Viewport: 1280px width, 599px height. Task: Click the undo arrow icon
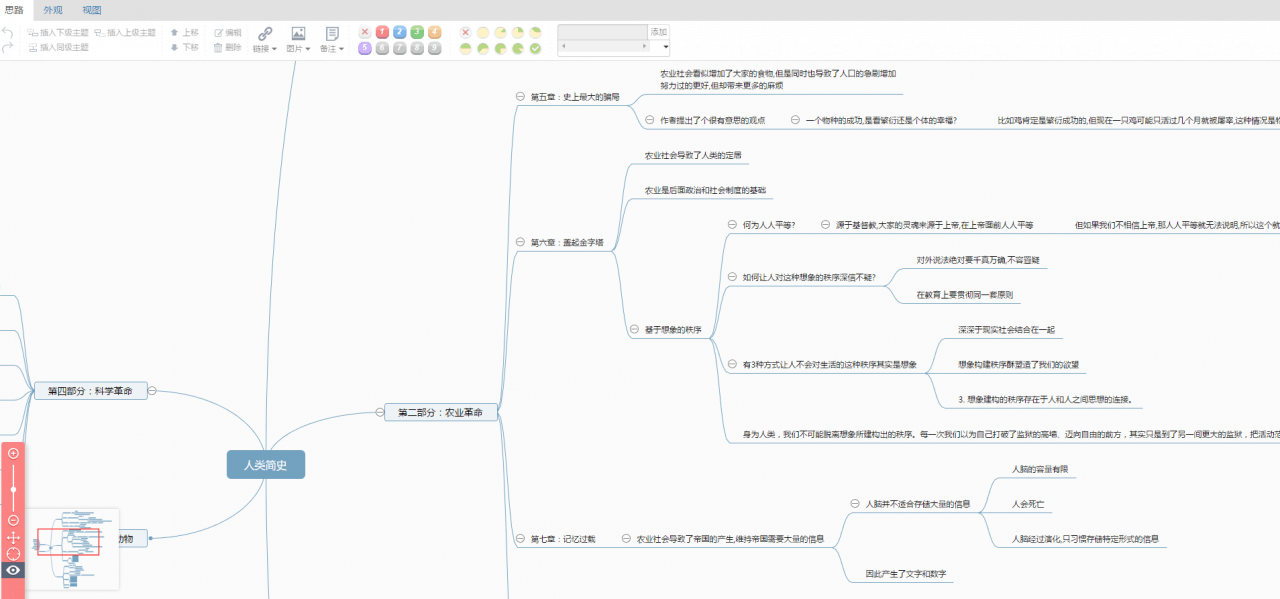[8, 32]
